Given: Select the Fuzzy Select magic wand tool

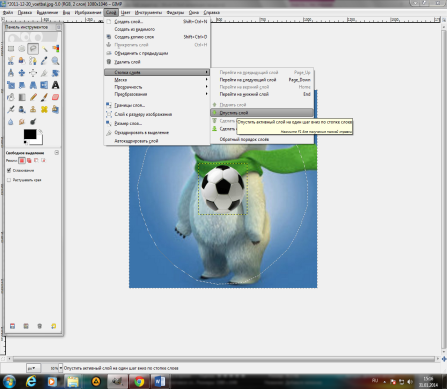Looking at the screenshot, I should [44, 49].
